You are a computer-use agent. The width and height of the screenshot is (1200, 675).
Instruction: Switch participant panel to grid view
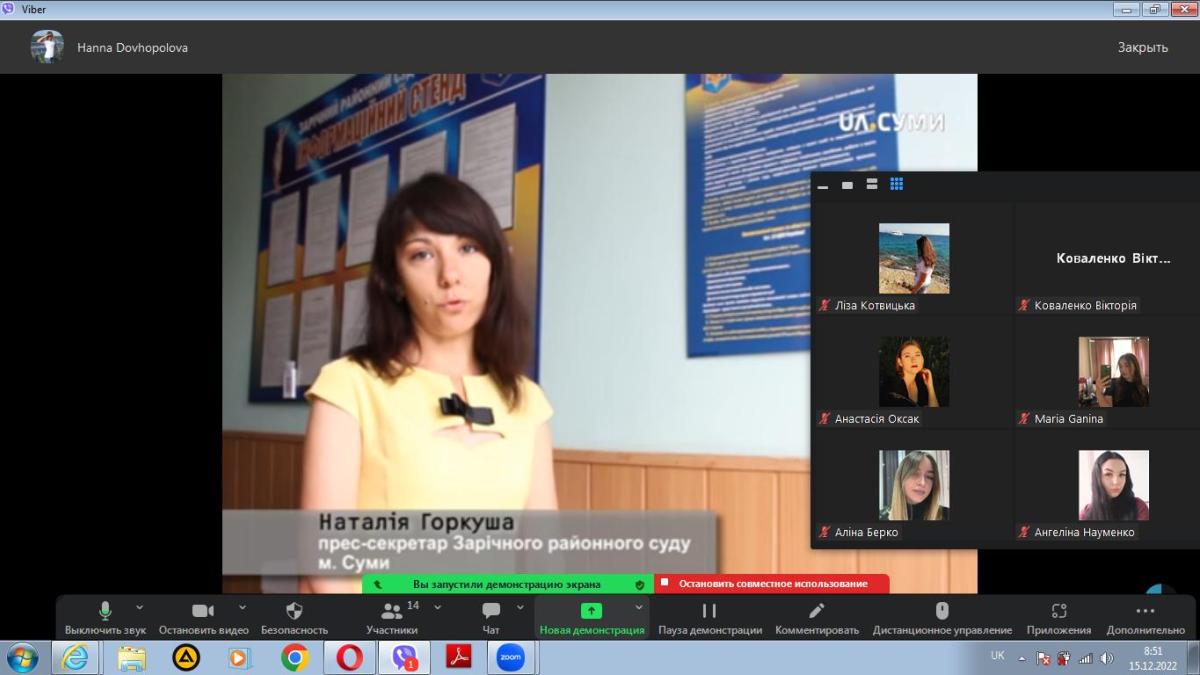point(897,184)
